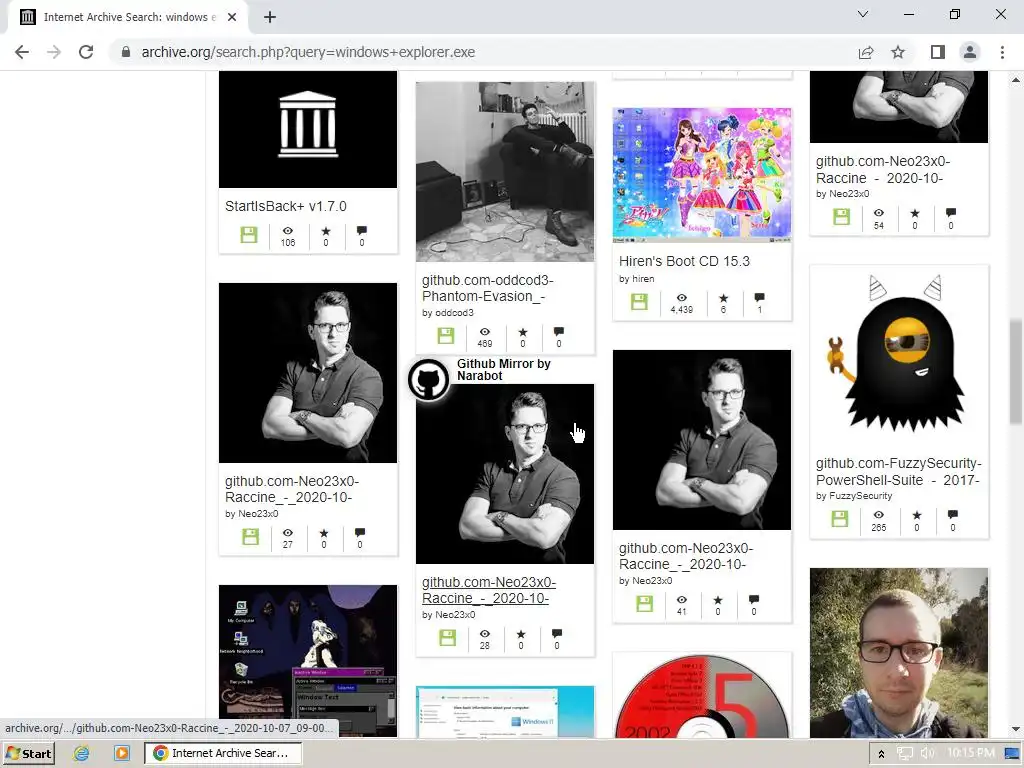Click the software icon under StartIsBack+
Screen dimensions: 1024x768
(249, 234)
